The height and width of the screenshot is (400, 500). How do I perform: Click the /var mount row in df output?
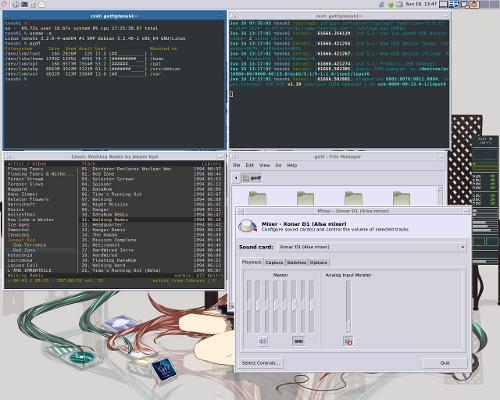83,74
